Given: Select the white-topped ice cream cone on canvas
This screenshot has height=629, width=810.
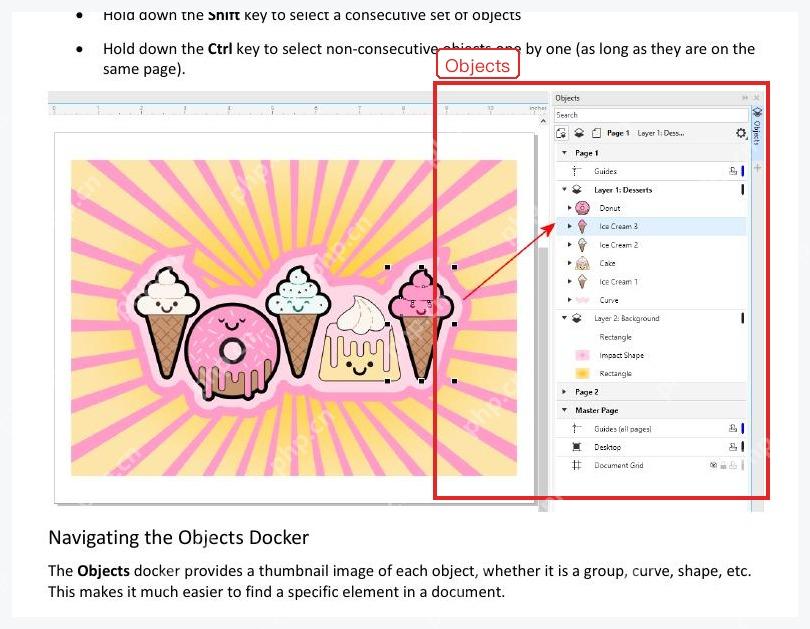Looking at the screenshot, I should (x=166, y=322).
